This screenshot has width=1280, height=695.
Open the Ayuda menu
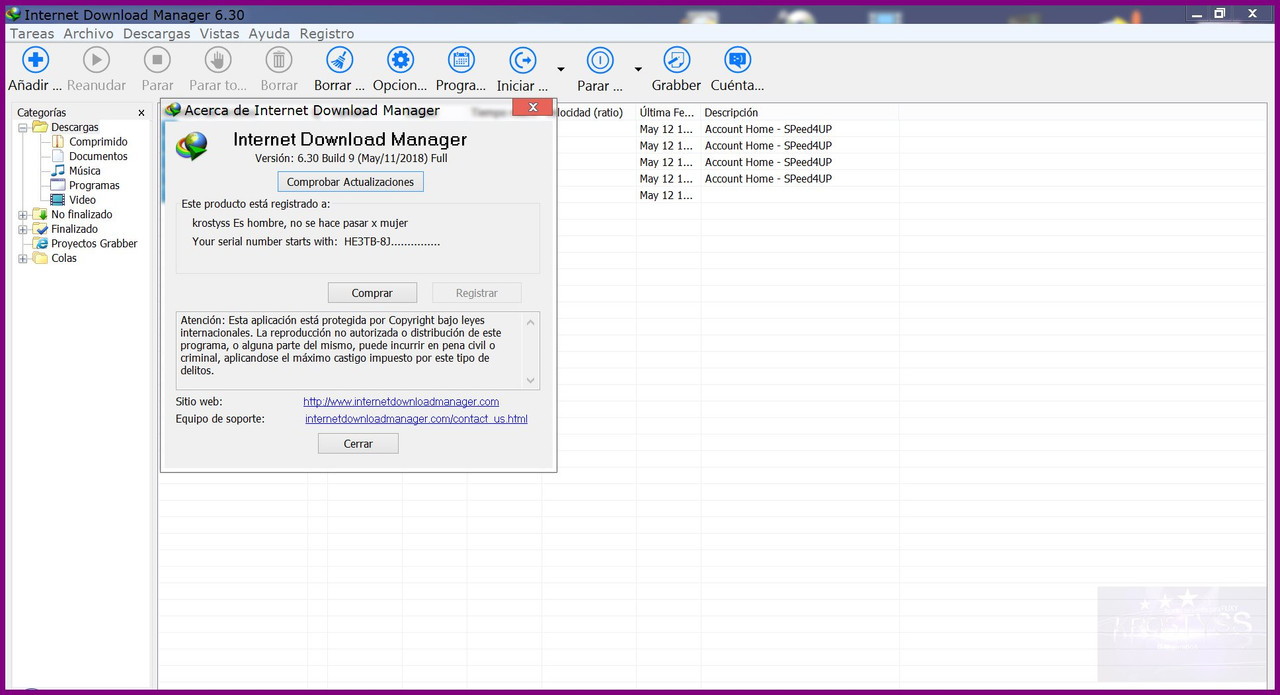(x=269, y=33)
